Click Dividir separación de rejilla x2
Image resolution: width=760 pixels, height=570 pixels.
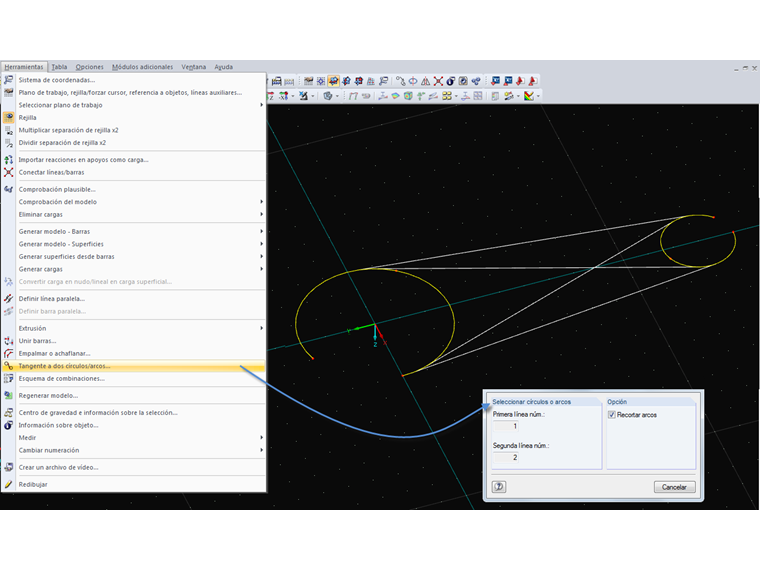coord(133,143)
